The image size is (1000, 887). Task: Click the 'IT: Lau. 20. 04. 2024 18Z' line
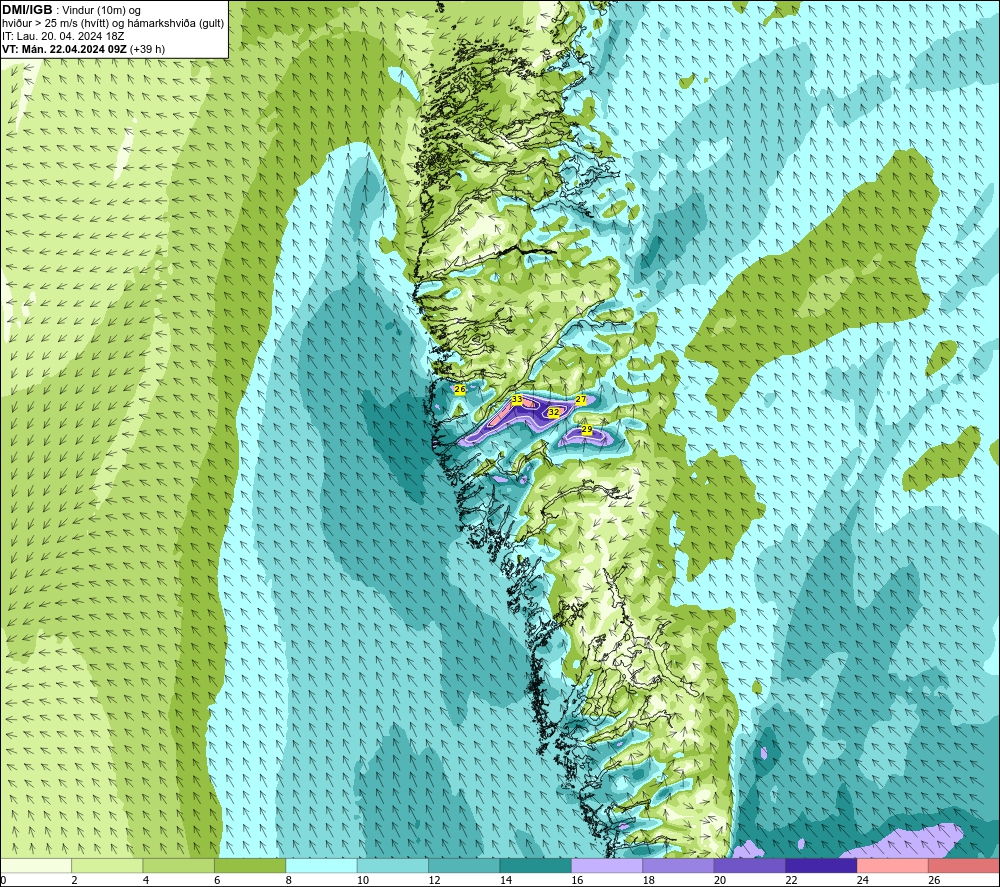click(x=63, y=36)
